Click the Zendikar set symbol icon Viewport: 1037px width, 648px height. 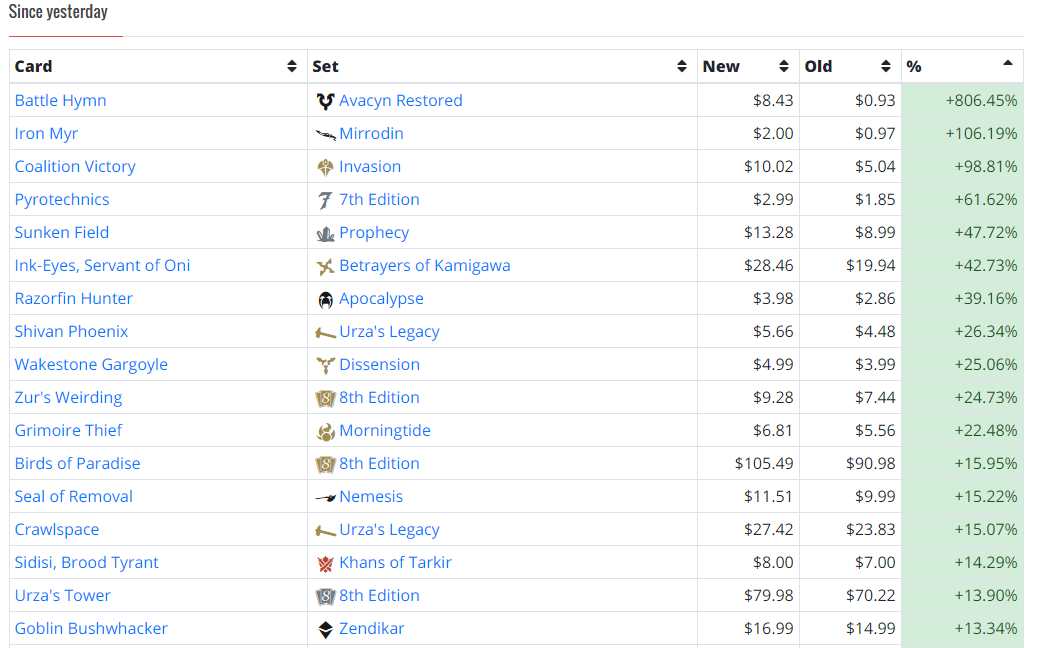click(325, 629)
